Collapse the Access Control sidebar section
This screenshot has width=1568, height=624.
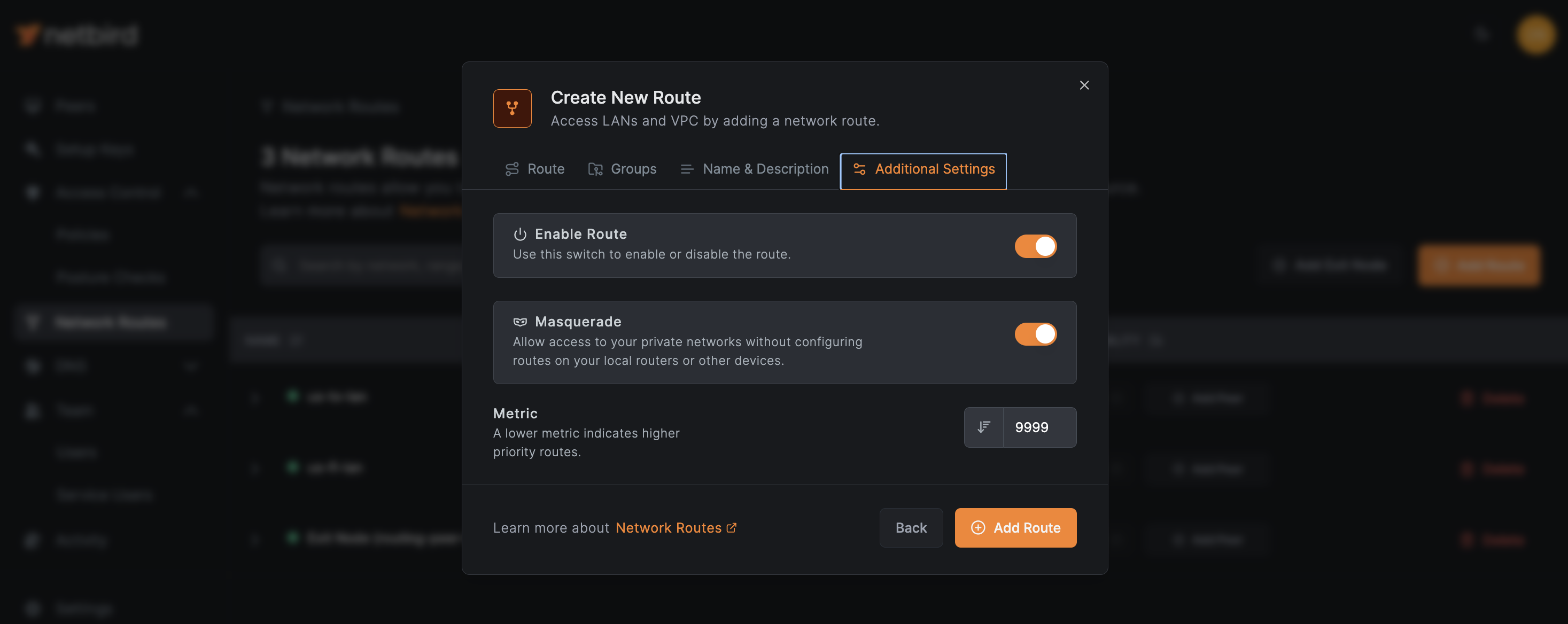coord(190,192)
